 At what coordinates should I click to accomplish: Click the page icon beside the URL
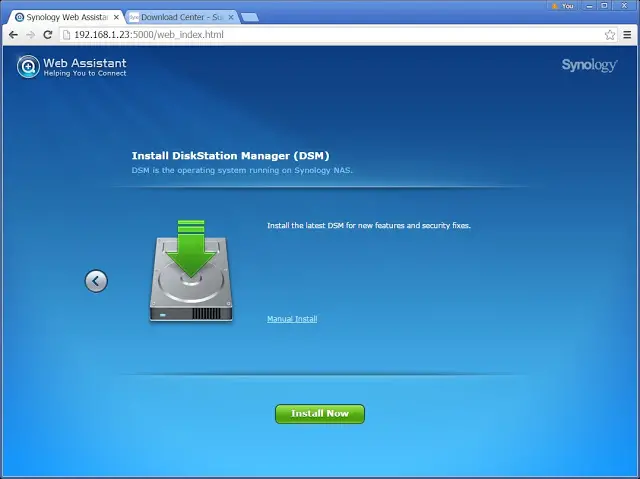pyautogui.click(x=67, y=35)
